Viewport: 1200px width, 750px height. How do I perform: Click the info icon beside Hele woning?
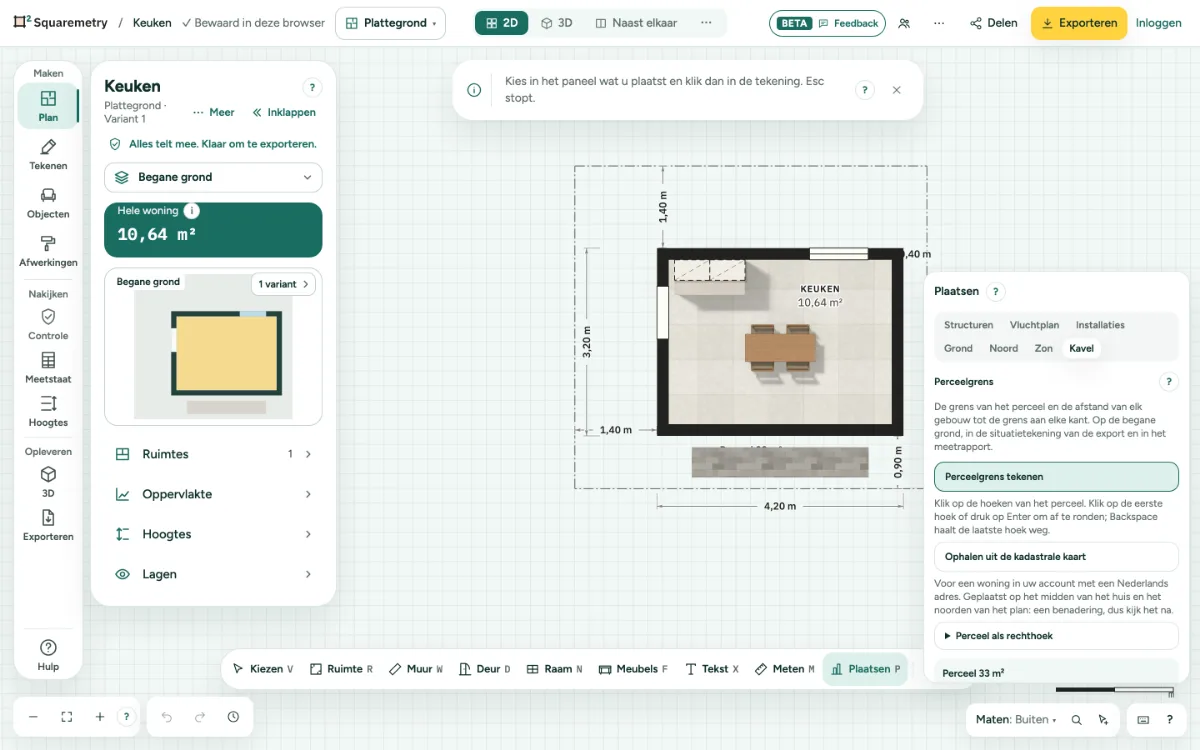pyautogui.click(x=191, y=211)
